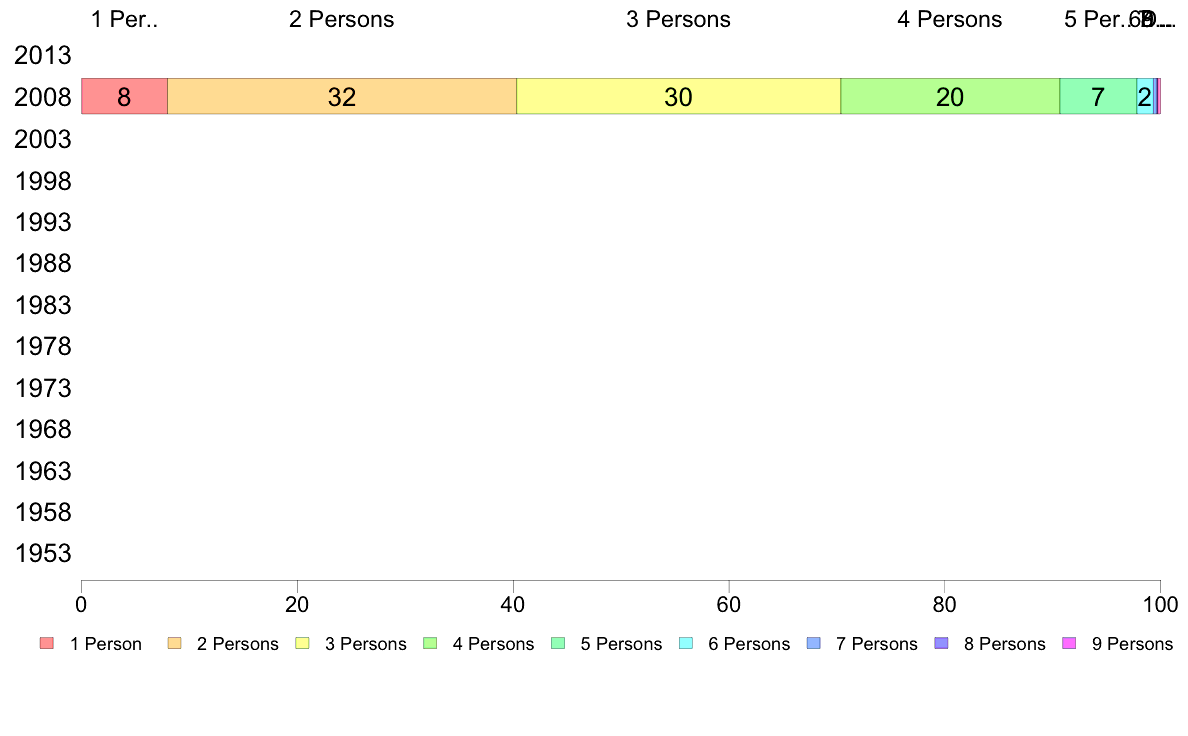
Task: Click the red 1 Person legend swatch
Action: 47,644
